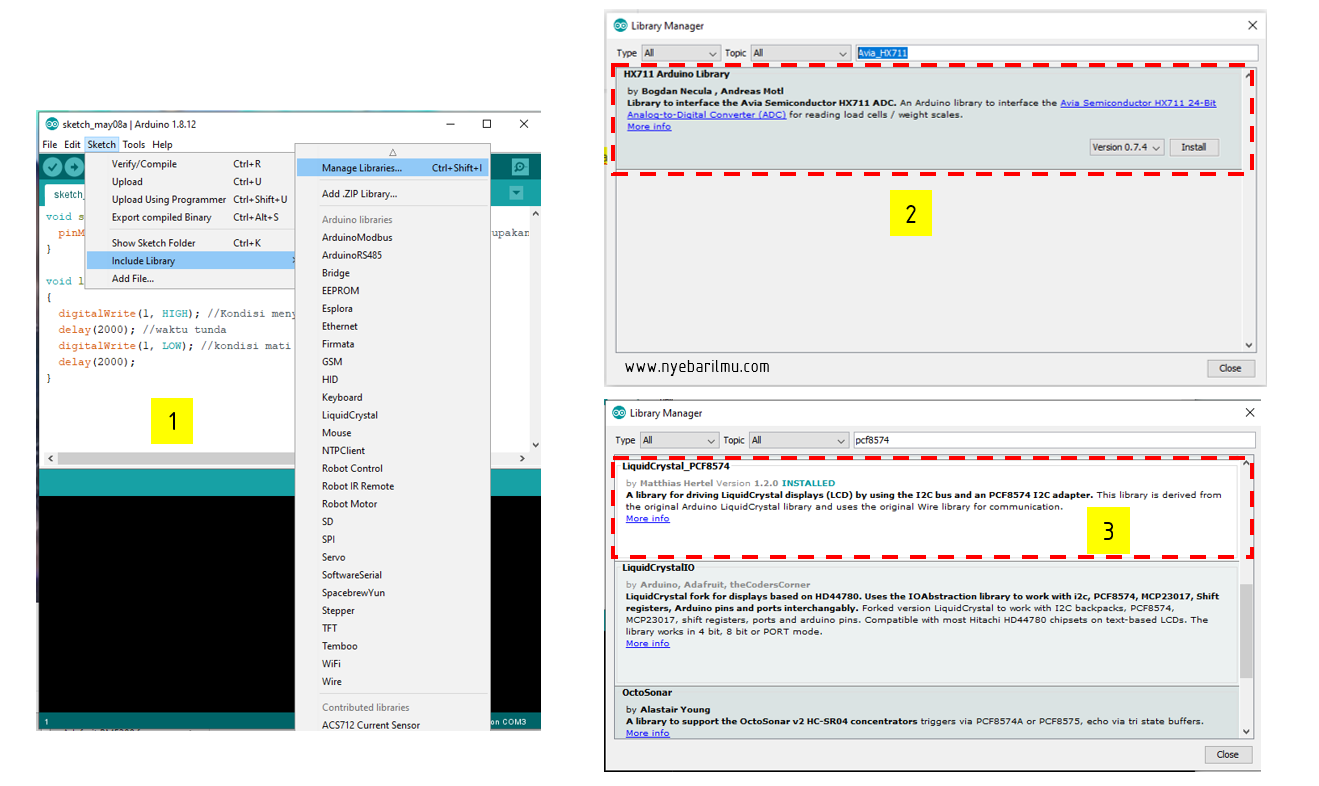This screenshot has height=786, width=1319.
Task: Click the Avia_HX711 search field
Action: pyautogui.click(x=1056, y=53)
